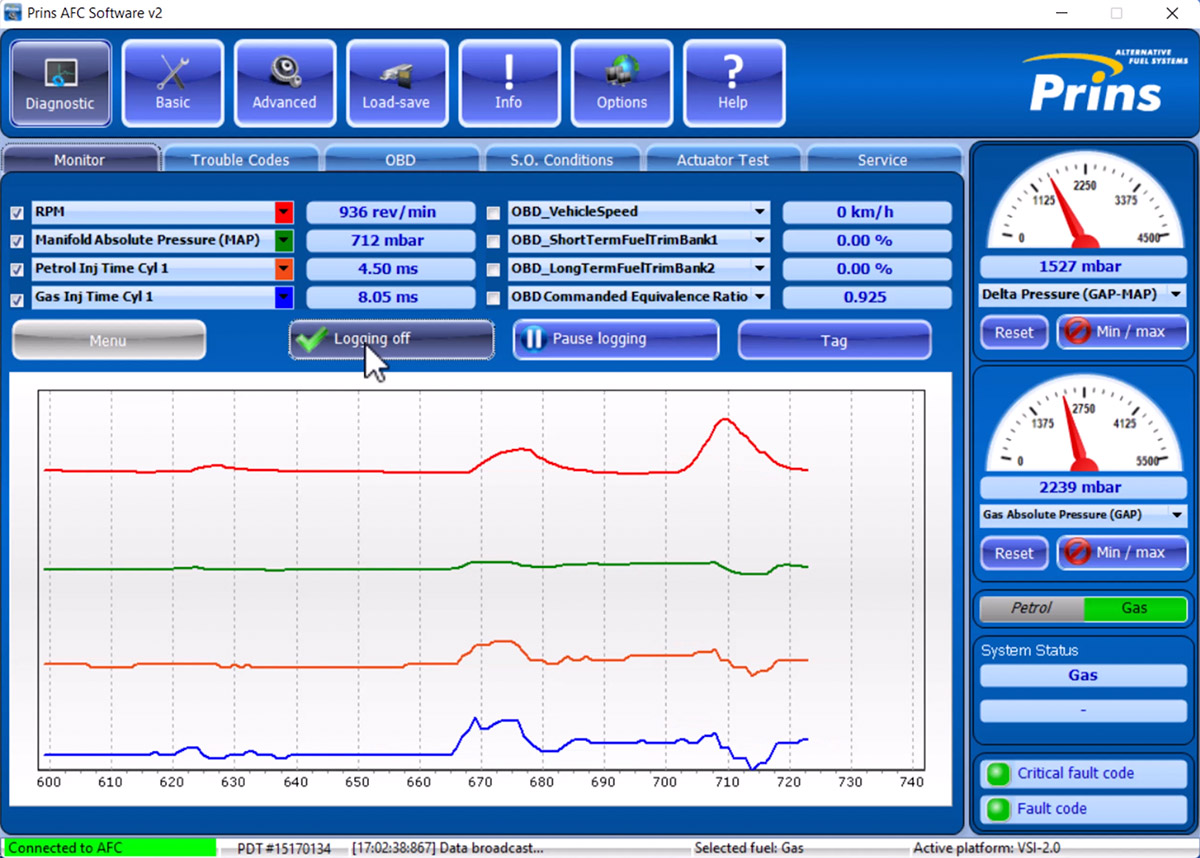Click the Fault code button
1200x858 pixels.
pyautogui.click(x=1084, y=809)
